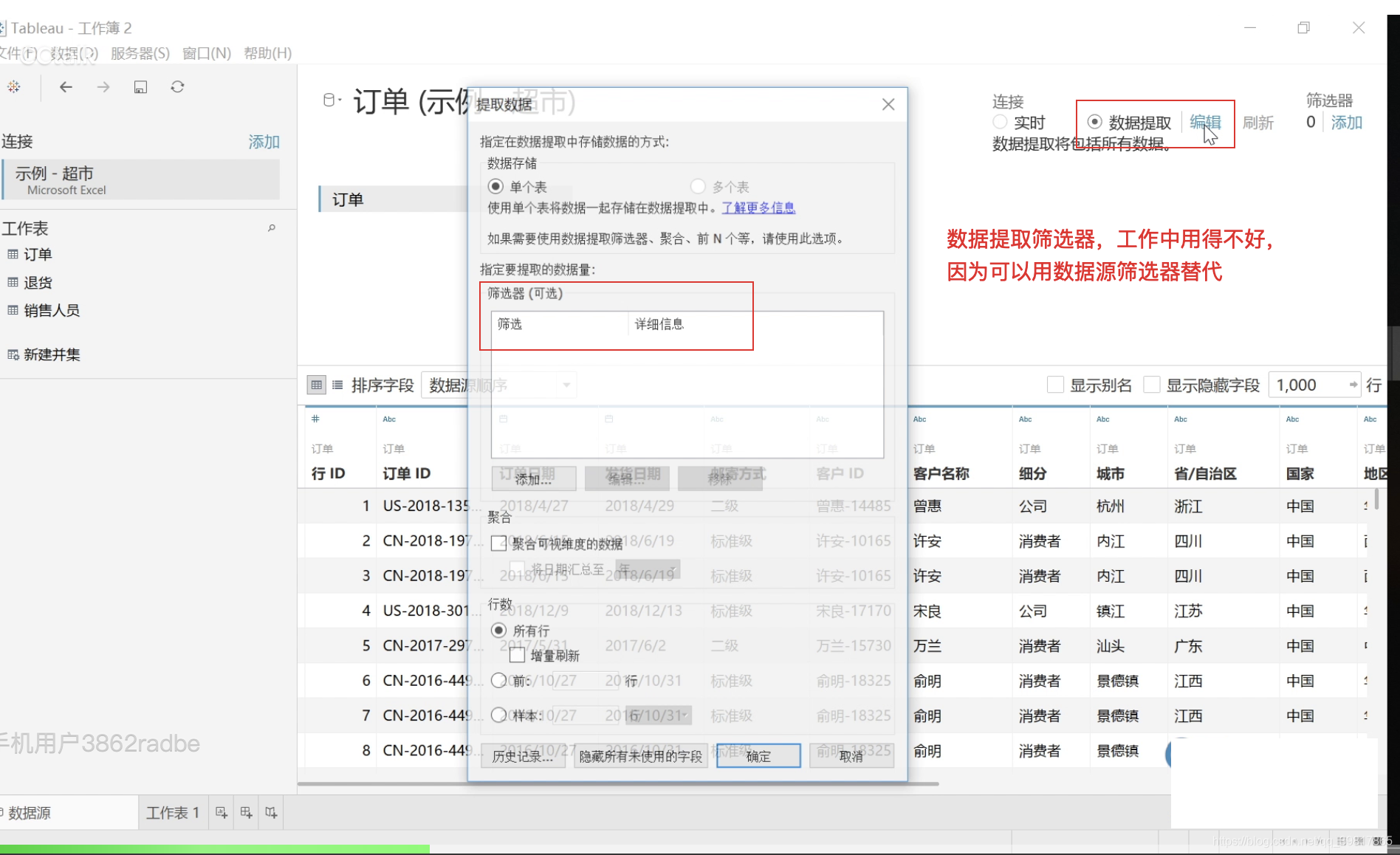Click 添加 link under 筛选器
Screen dimensions: 1400x855
coord(1347,123)
